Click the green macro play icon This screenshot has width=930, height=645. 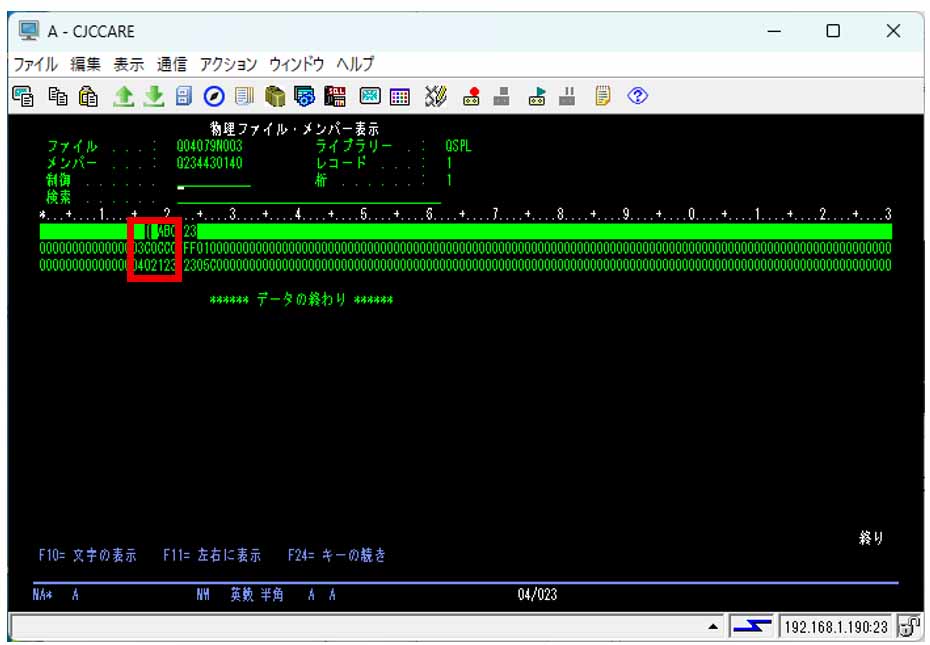coord(538,96)
